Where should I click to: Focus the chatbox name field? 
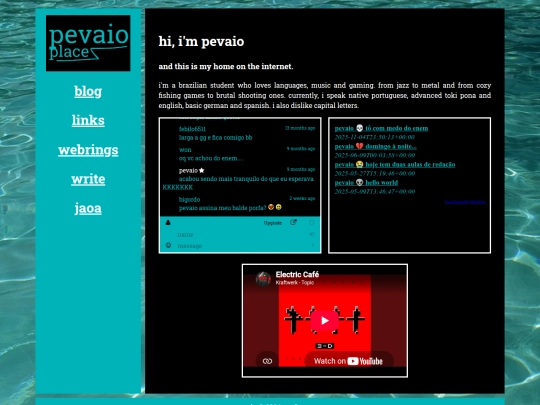point(241,235)
